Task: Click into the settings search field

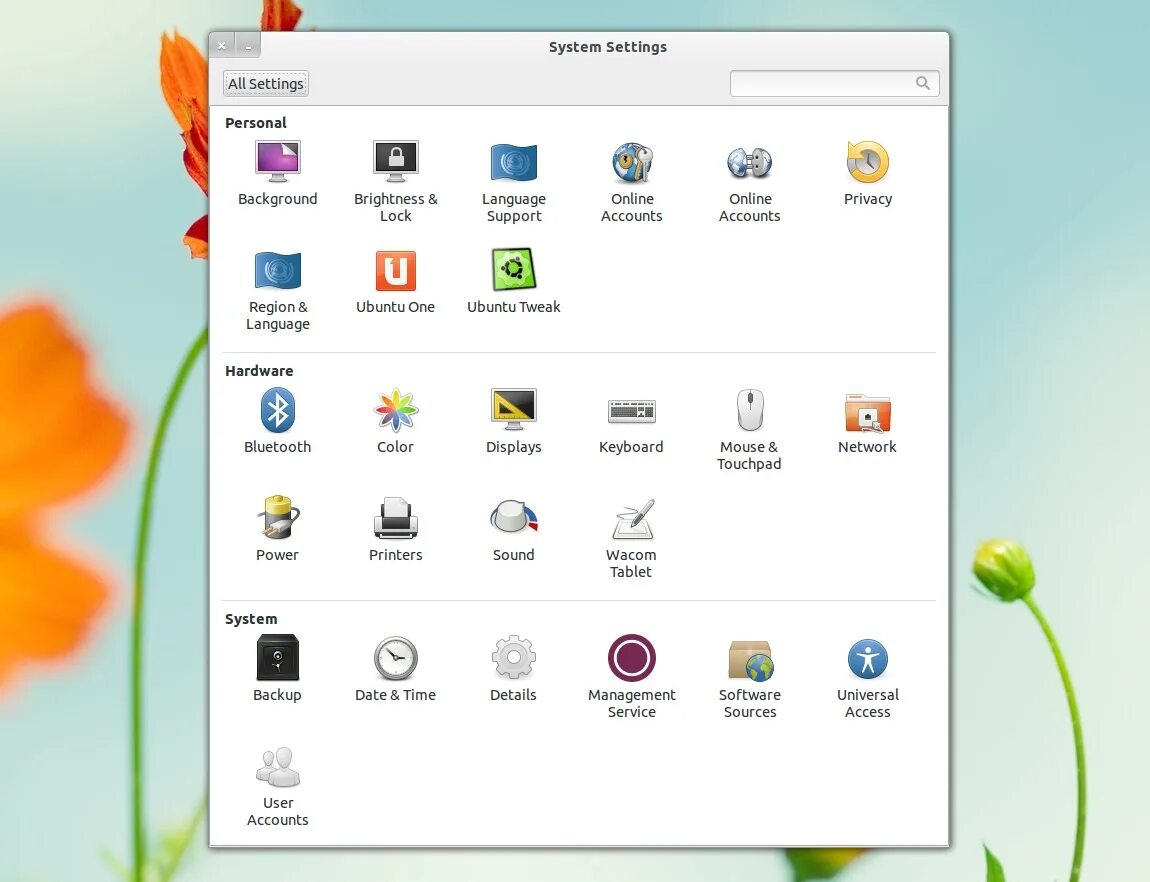Action: click(835, 84)
